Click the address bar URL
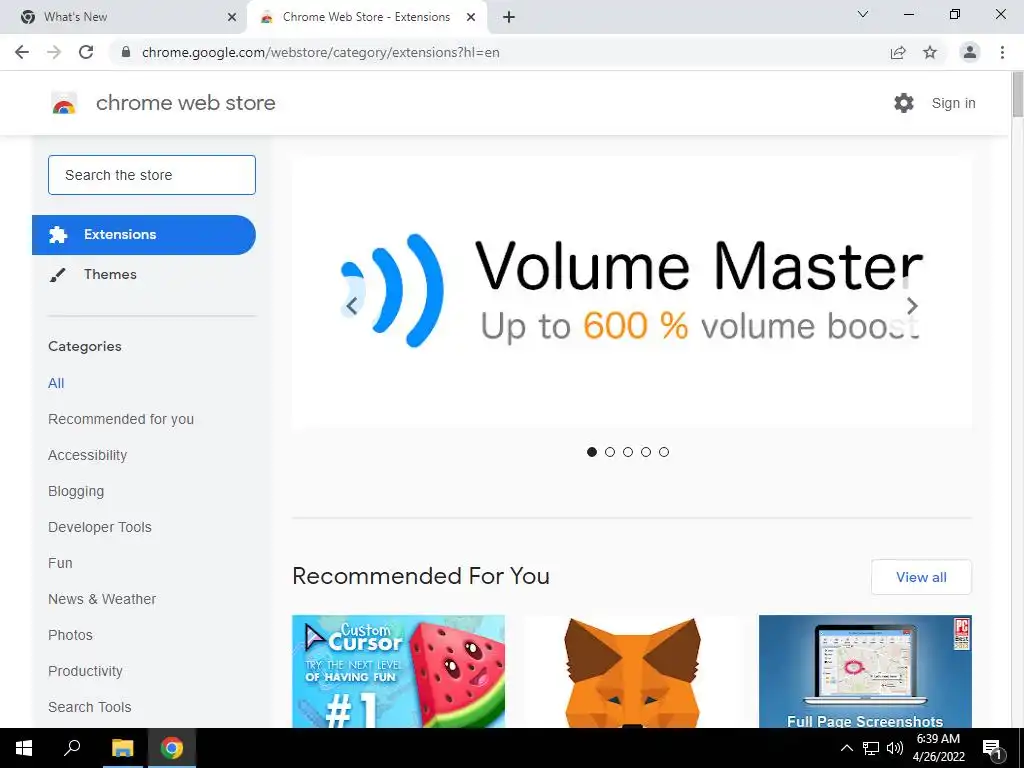 [x=321, y=52]
